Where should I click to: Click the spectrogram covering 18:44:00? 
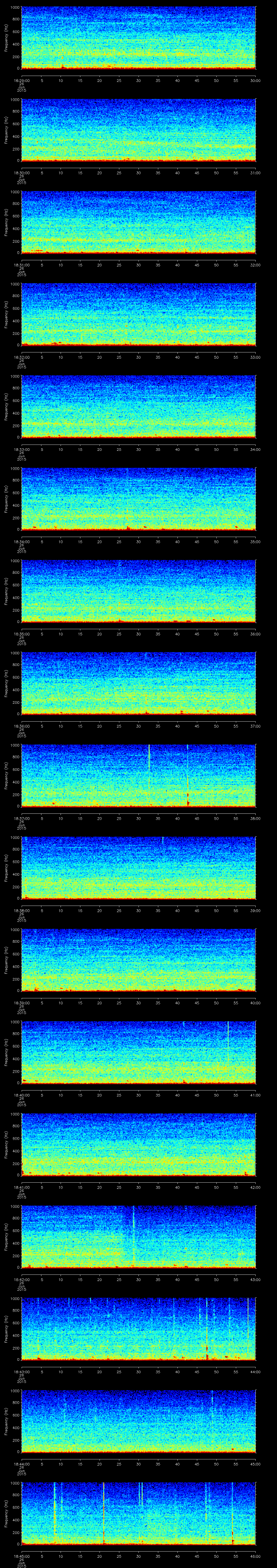139,1421
